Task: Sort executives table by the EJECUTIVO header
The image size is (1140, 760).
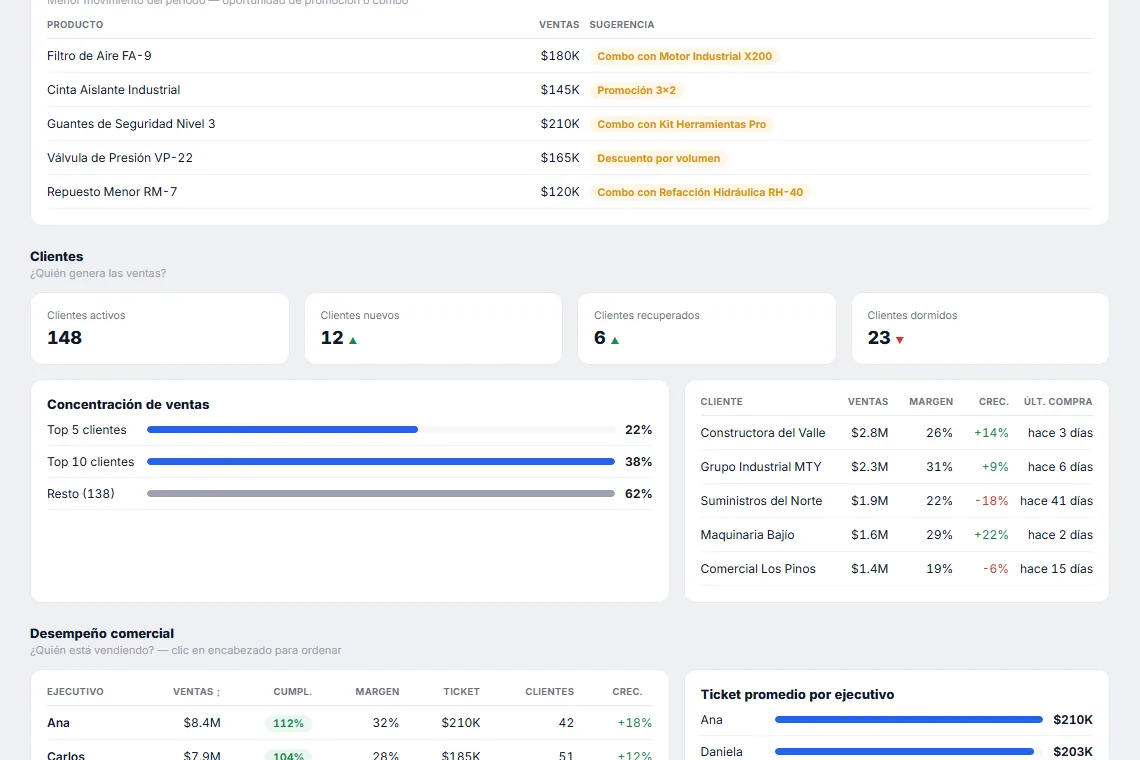Action: coord(76,692)
